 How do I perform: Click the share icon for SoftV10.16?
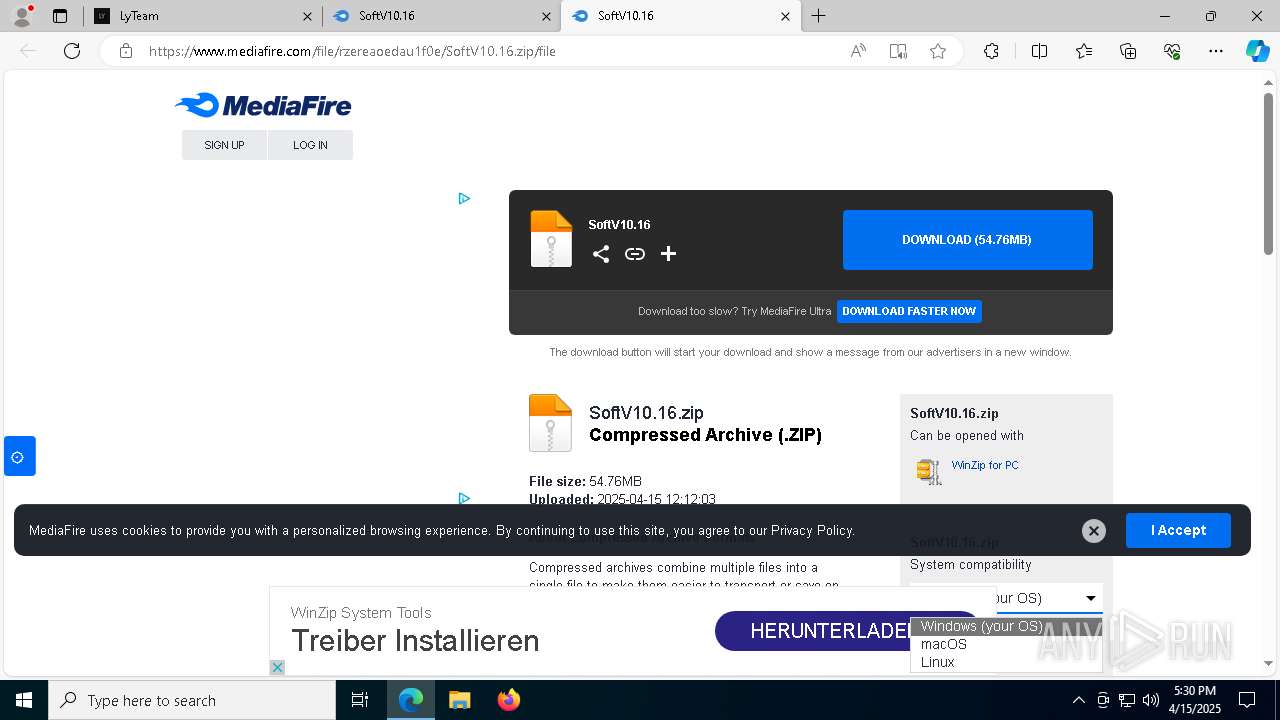pos(601,254)
